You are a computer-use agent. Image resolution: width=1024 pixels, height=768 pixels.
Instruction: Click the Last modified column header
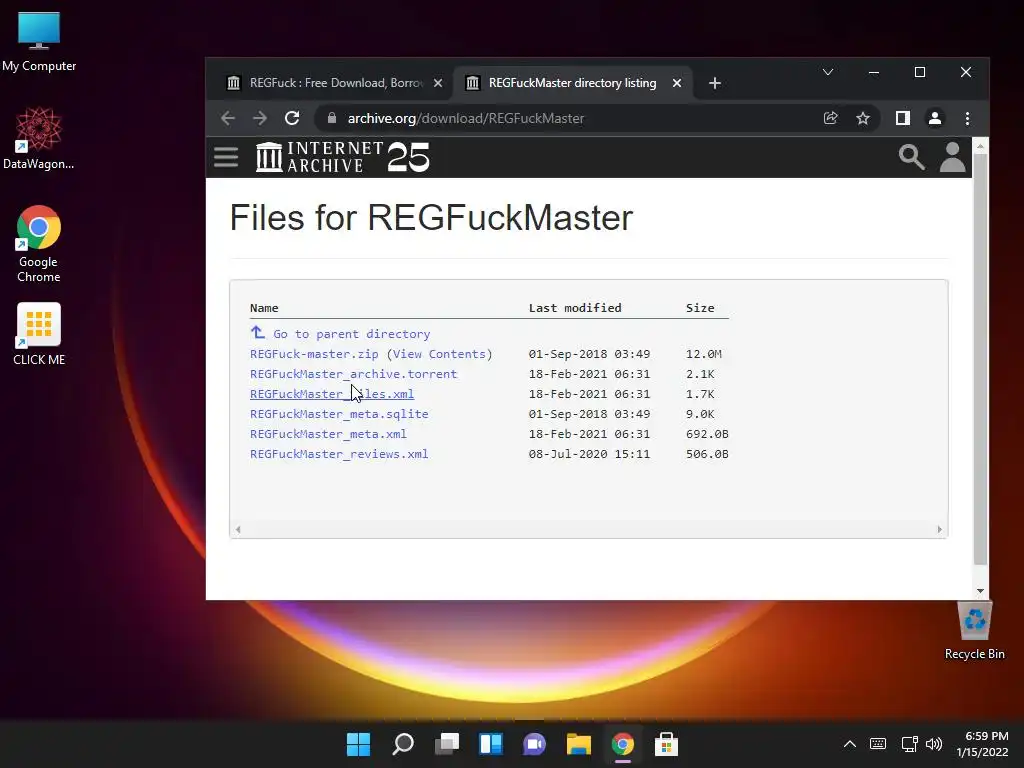tap(575, 308)
